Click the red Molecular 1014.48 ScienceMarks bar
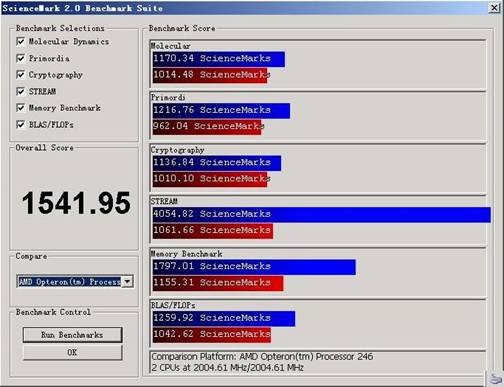 pyautogui.click(x=210, y=75)
